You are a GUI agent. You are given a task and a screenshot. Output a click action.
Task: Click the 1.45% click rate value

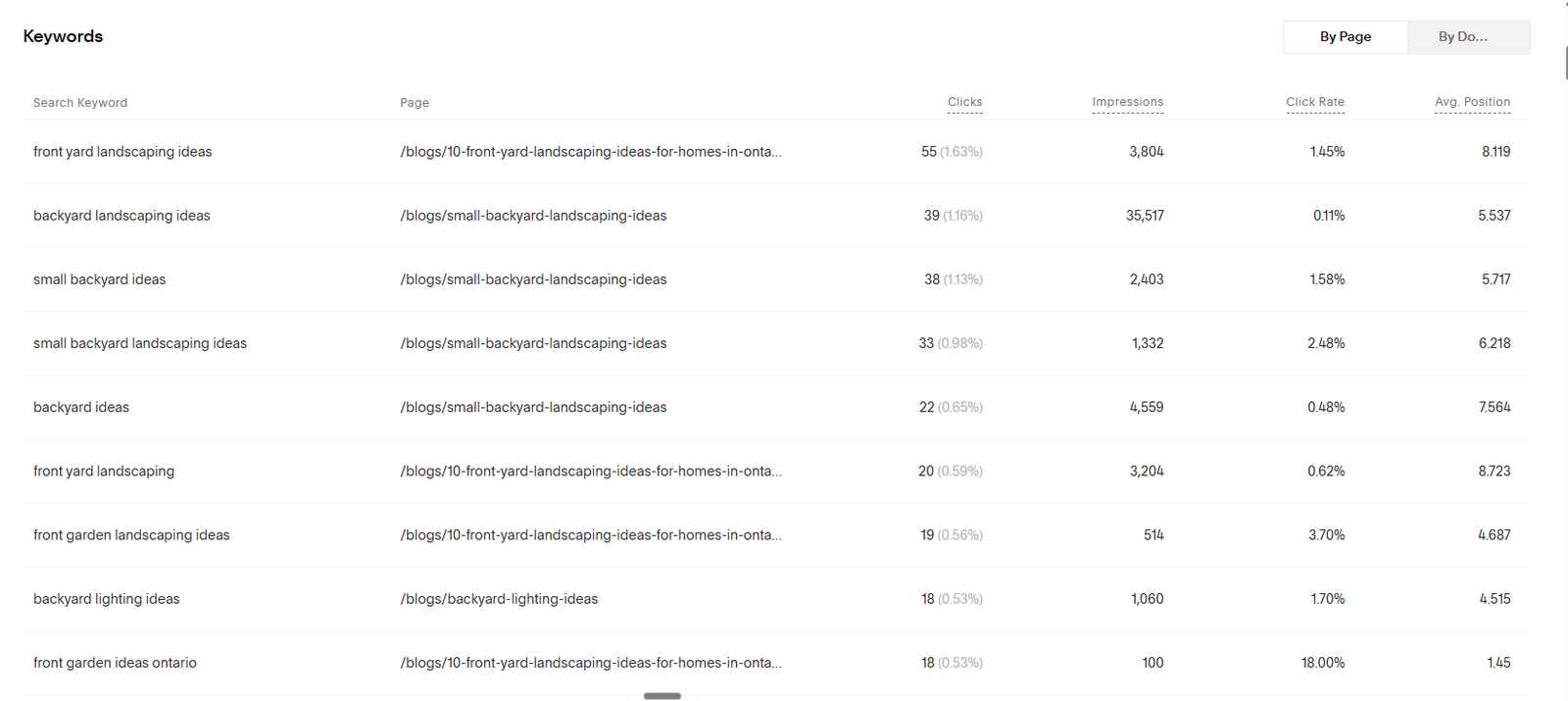(x=1328, y=152)
